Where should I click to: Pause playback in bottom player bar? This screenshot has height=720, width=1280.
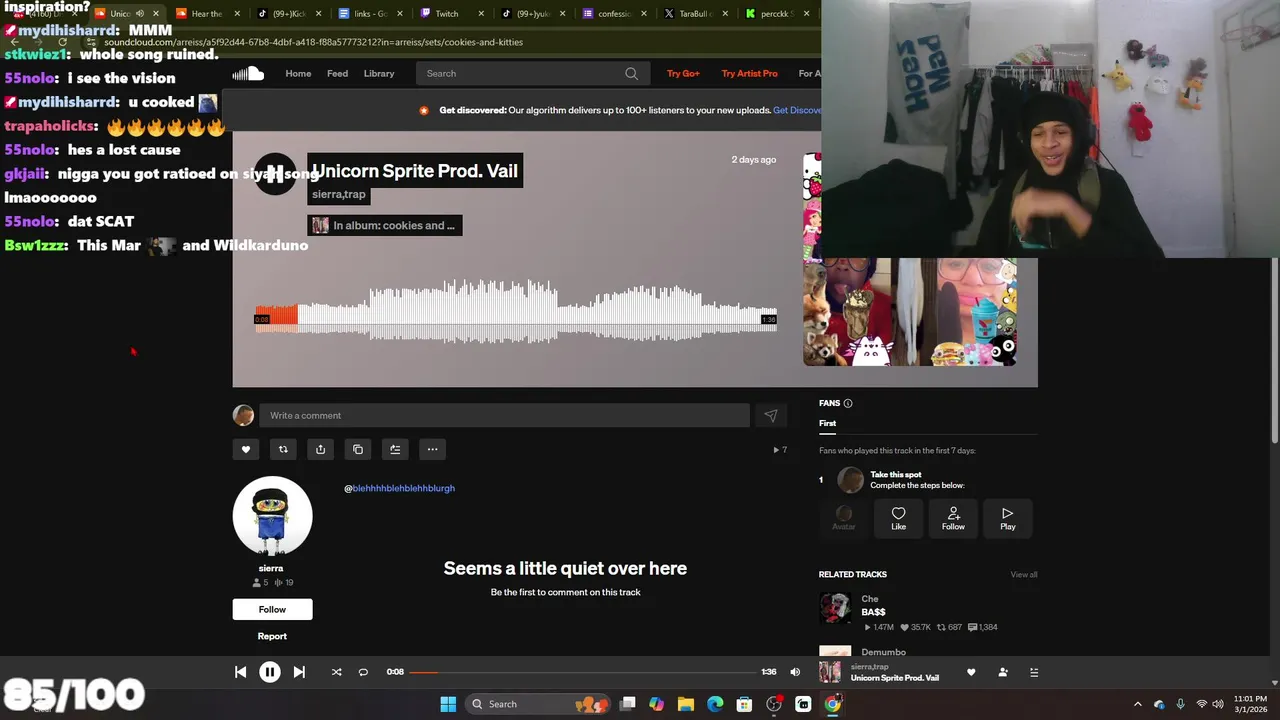(x=270, y=672)
